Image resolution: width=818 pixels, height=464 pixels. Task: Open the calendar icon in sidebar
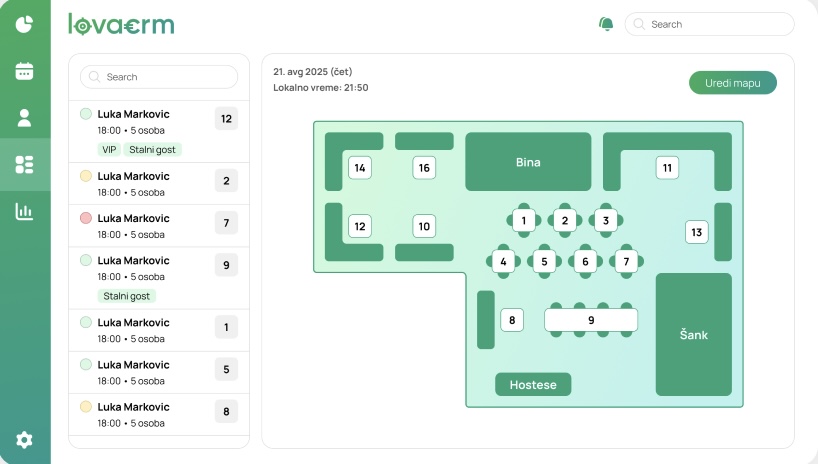click(25, 71)
